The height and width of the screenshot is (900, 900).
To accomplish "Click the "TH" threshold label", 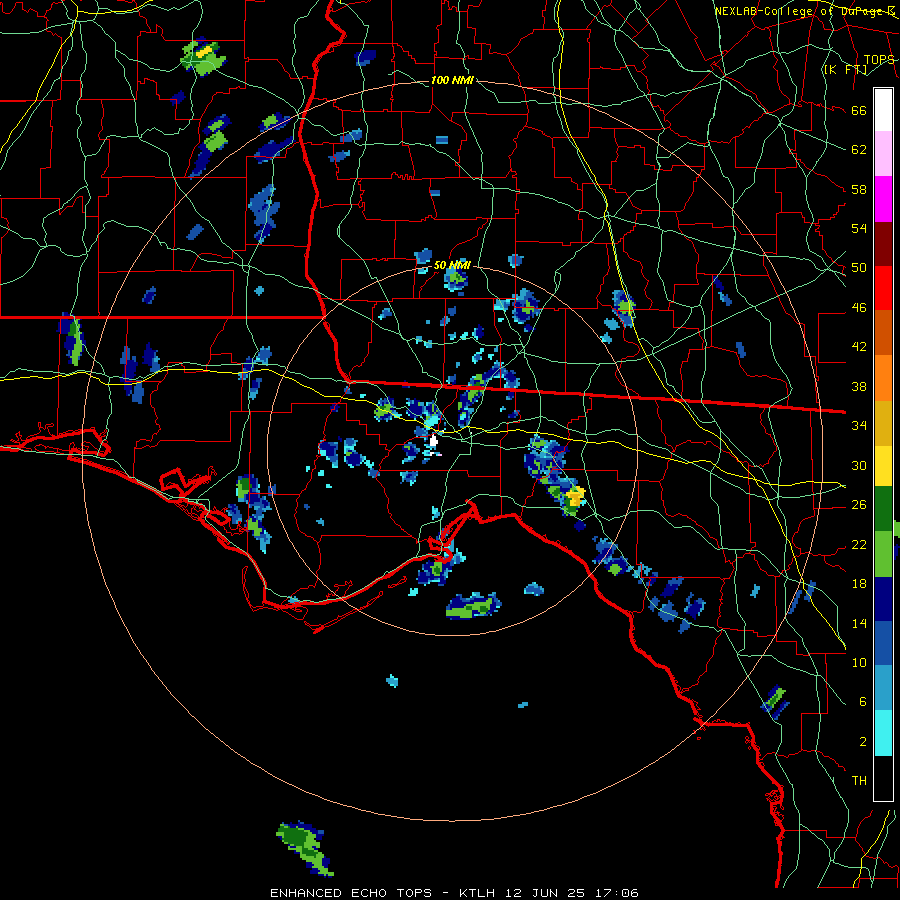I will pyautogui.click(x=859, y=781).
